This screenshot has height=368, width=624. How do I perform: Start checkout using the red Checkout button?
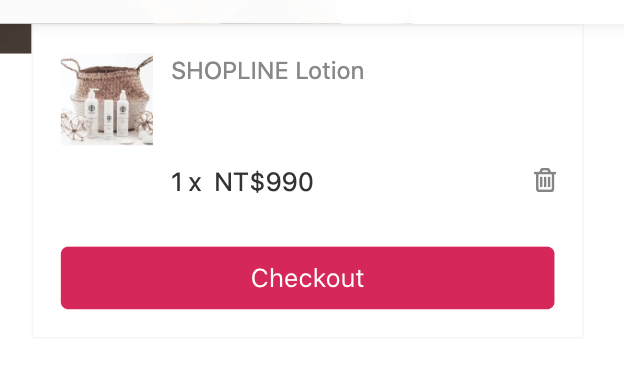(x=307, y=278)
